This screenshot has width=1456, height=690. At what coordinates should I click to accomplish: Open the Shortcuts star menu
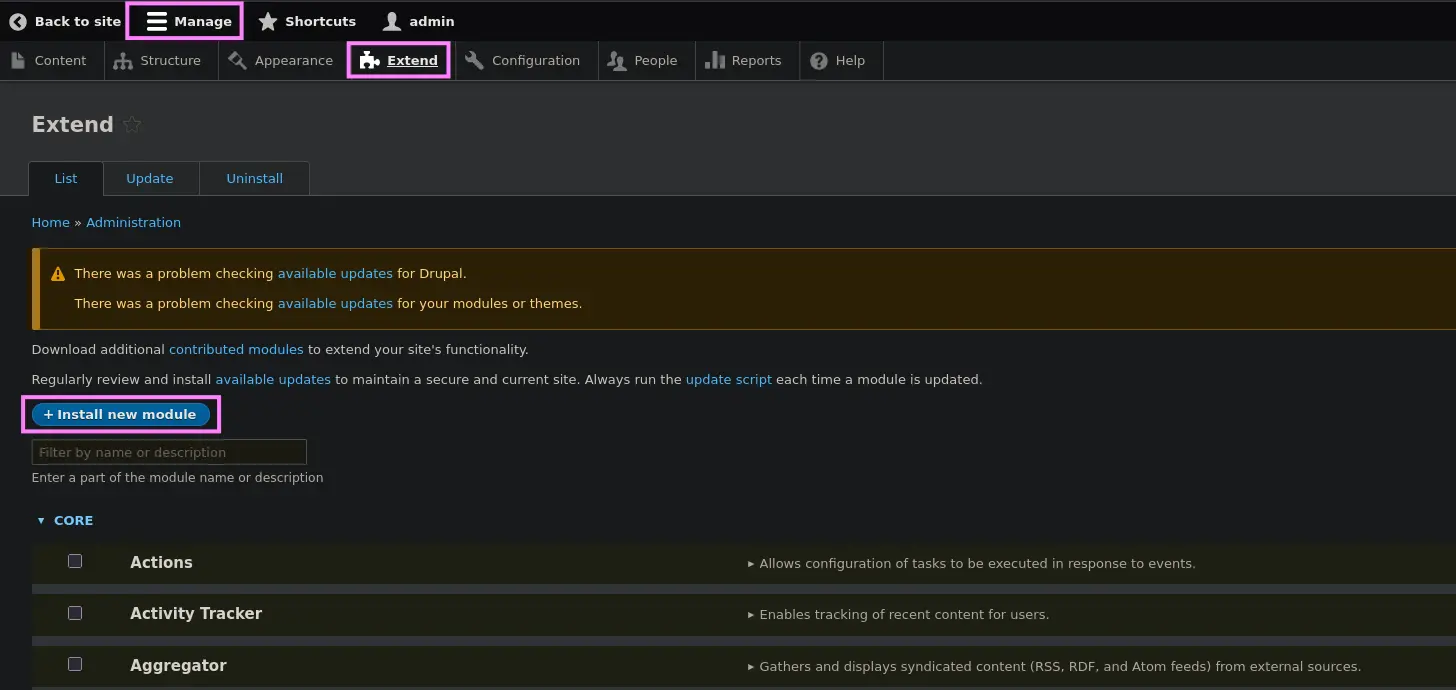tap(268, 21)
